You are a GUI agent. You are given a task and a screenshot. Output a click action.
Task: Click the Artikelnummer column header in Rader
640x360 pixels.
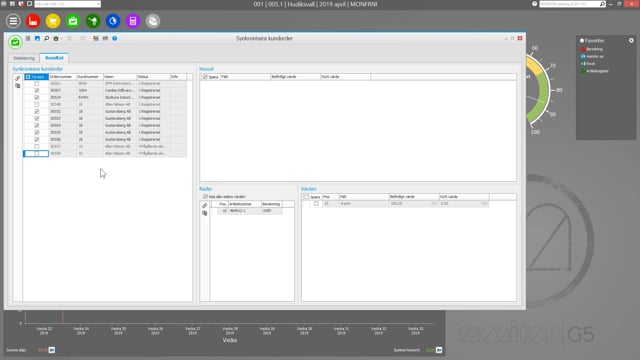tap(244, 204)
